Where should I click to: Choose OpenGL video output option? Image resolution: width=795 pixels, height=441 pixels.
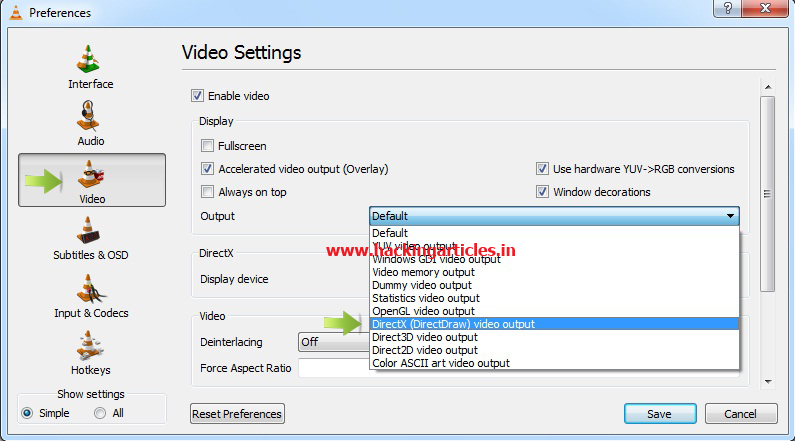(554, 311)
